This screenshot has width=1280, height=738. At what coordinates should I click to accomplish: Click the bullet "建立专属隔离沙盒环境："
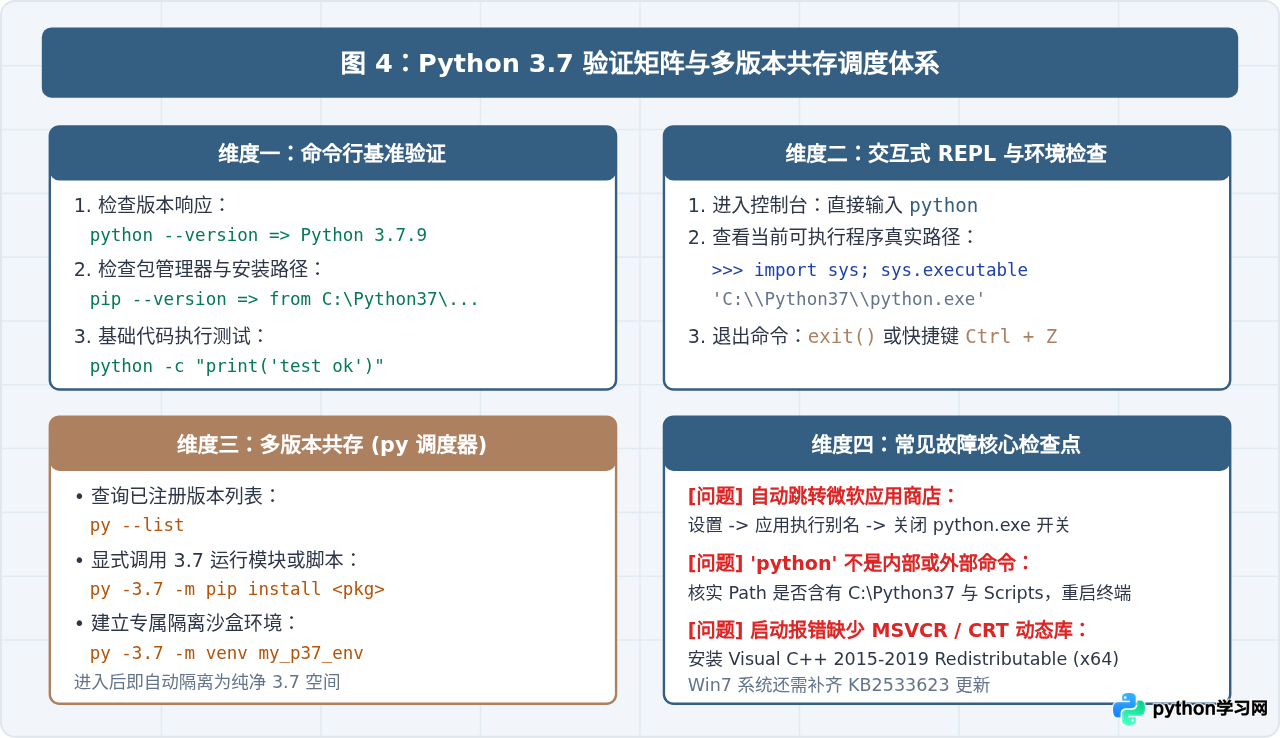187,624
